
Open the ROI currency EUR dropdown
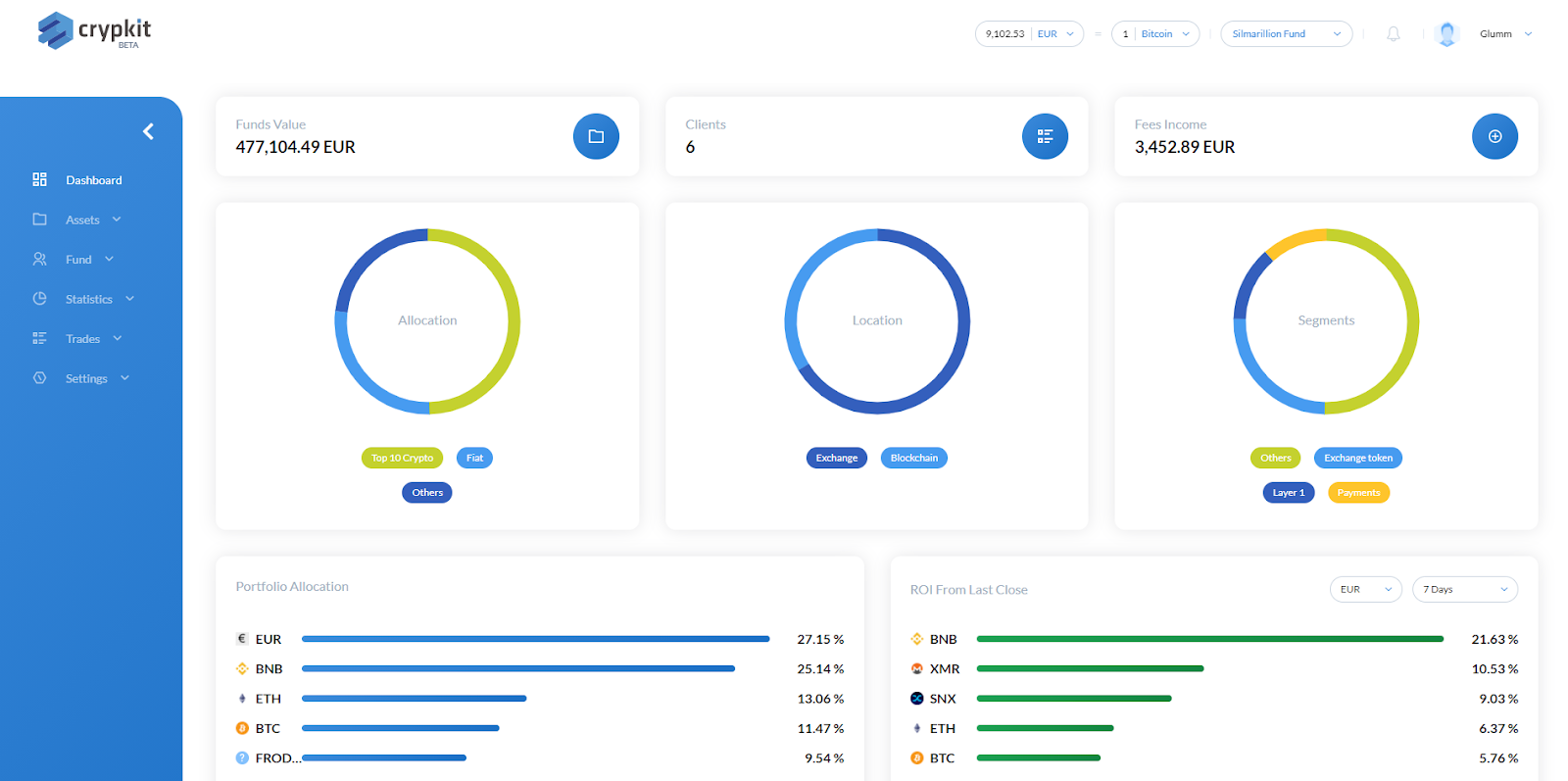[1365, 589]
